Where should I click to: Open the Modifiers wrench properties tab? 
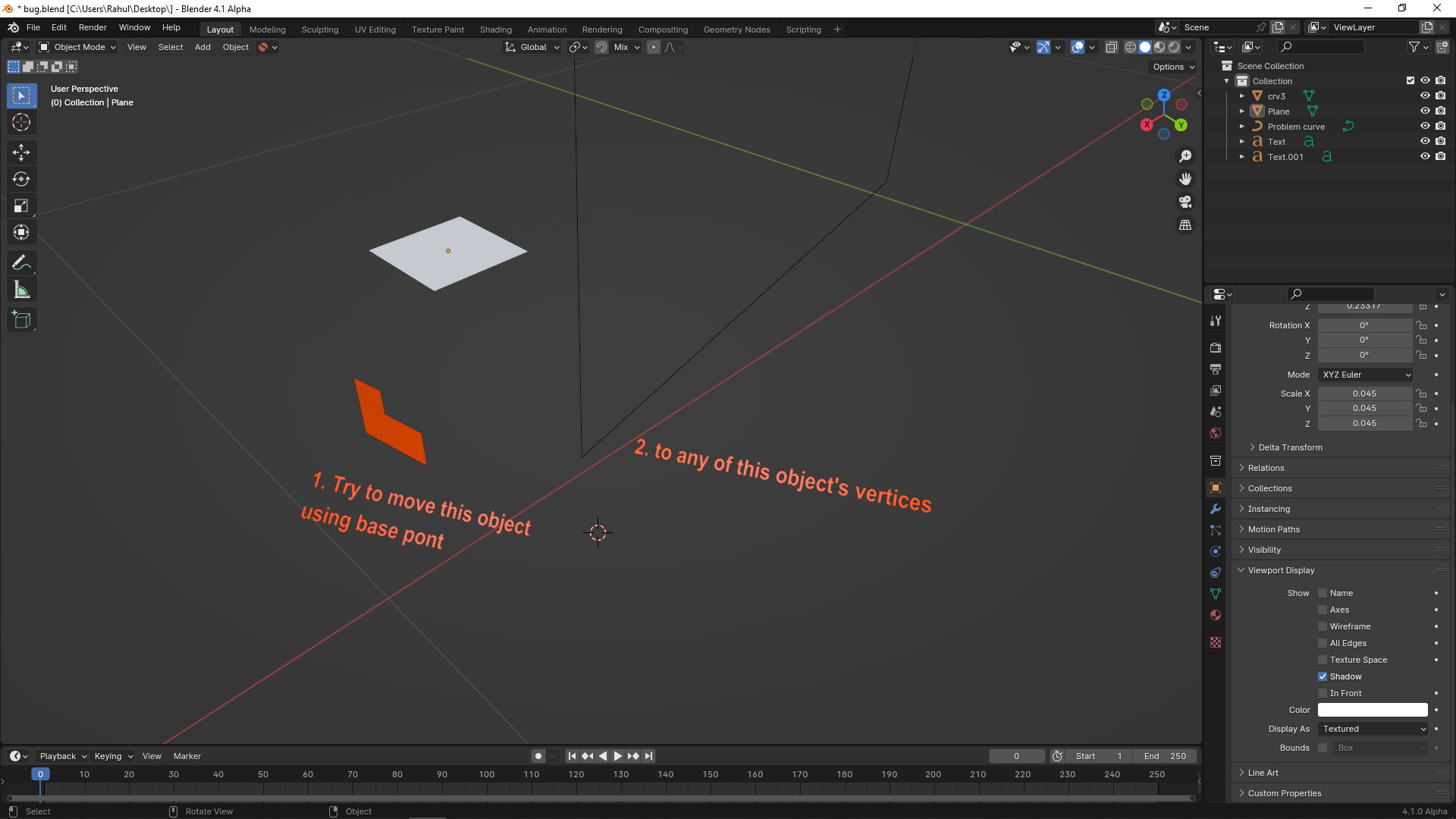click(1216, 509)
